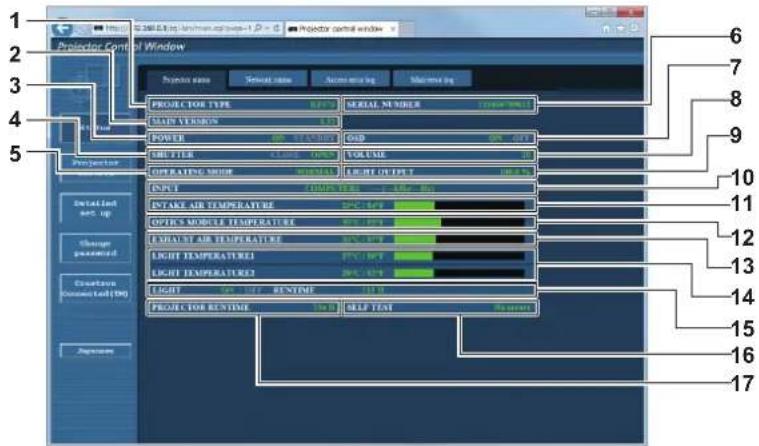759x446 pixels.
Task: Click the PROJECTOR RUNTIME row
Action: coord(243,308)
